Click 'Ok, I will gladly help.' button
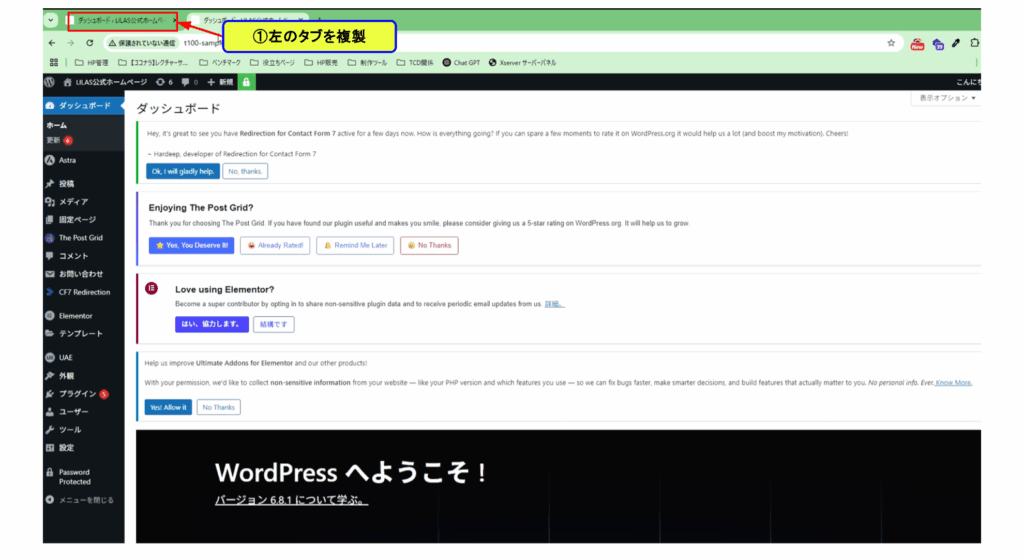Viewport: 1024px width, 559px height. point(183,171)
